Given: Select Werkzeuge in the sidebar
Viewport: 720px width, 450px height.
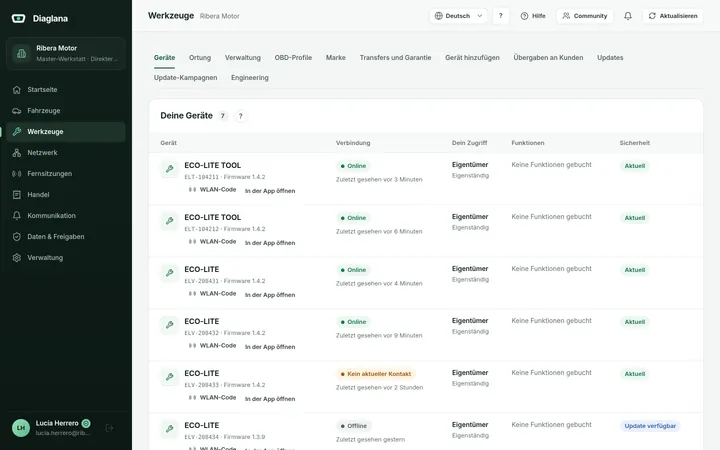Looking at the screenshot, I should click(x=66, y=132).
